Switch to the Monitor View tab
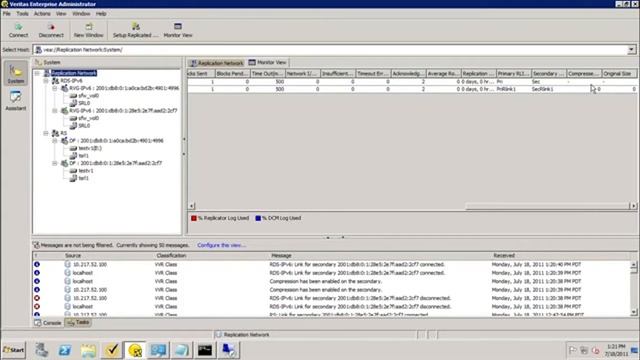This screenshot has height=360, width=640. [268, 62]
